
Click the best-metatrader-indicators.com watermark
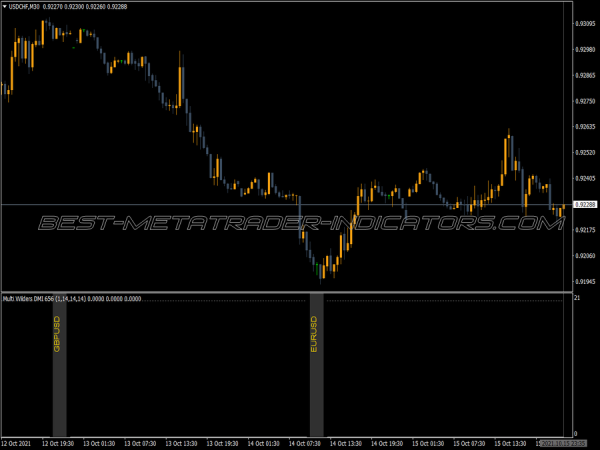300,223
